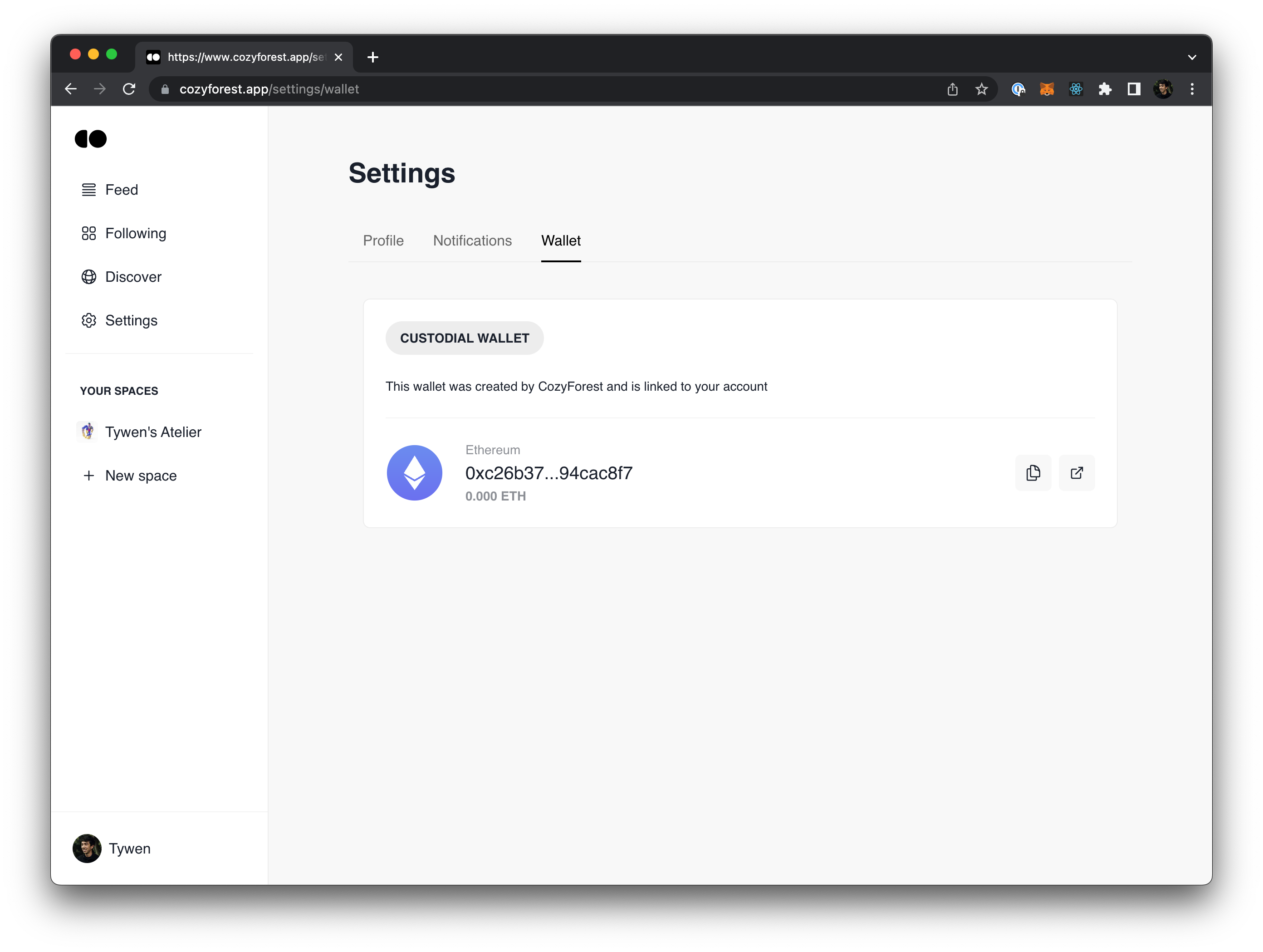Go to Feed in the sidebar
Screen dimensions: 1263x952
121,190
